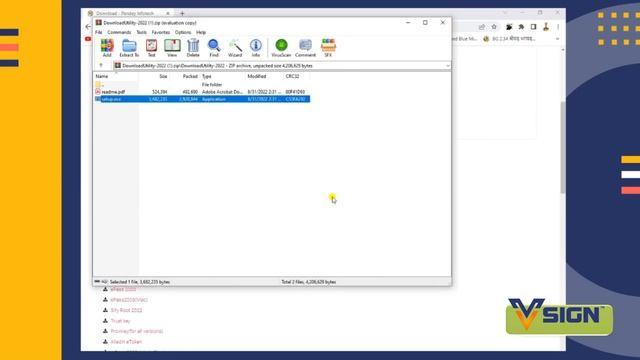Click the Aladin eToken download link
Image resolution: width=640 pixels, height=360 pixels.
tap(127, 342)
